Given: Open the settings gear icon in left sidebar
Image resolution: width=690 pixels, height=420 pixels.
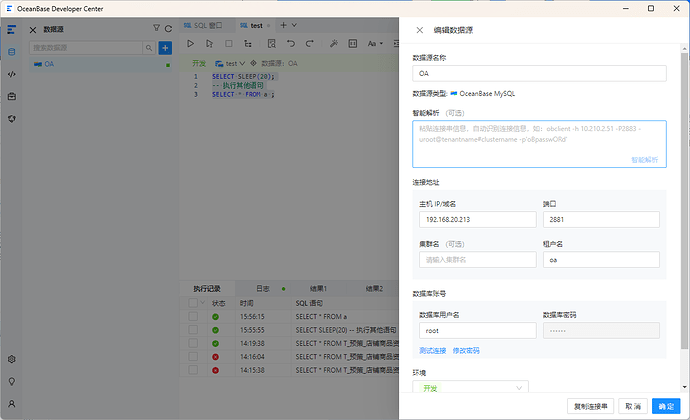Looking at the screenshot, I should pos(12,359).
